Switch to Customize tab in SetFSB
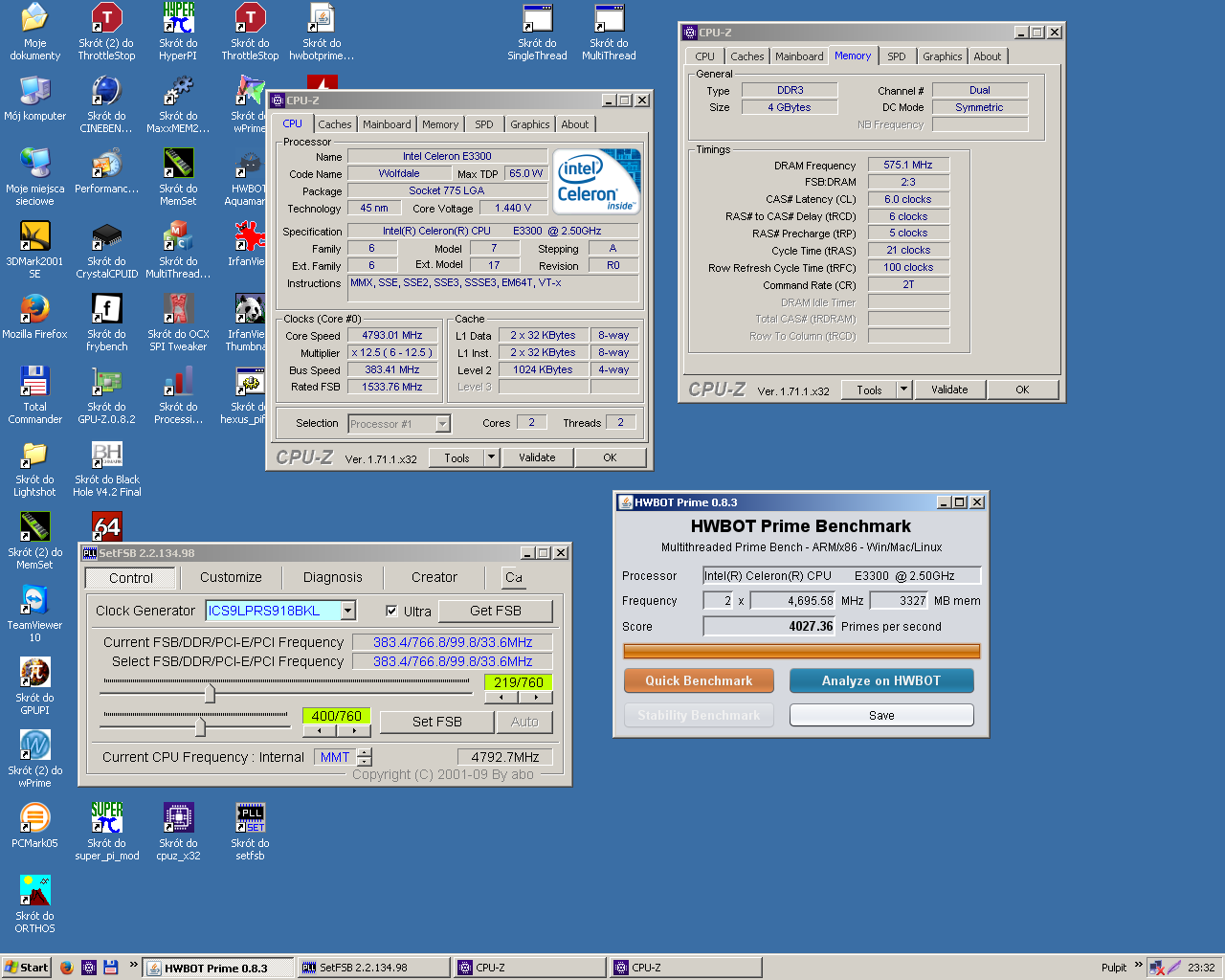The image size is (1225, 980). tap(231, 577)
